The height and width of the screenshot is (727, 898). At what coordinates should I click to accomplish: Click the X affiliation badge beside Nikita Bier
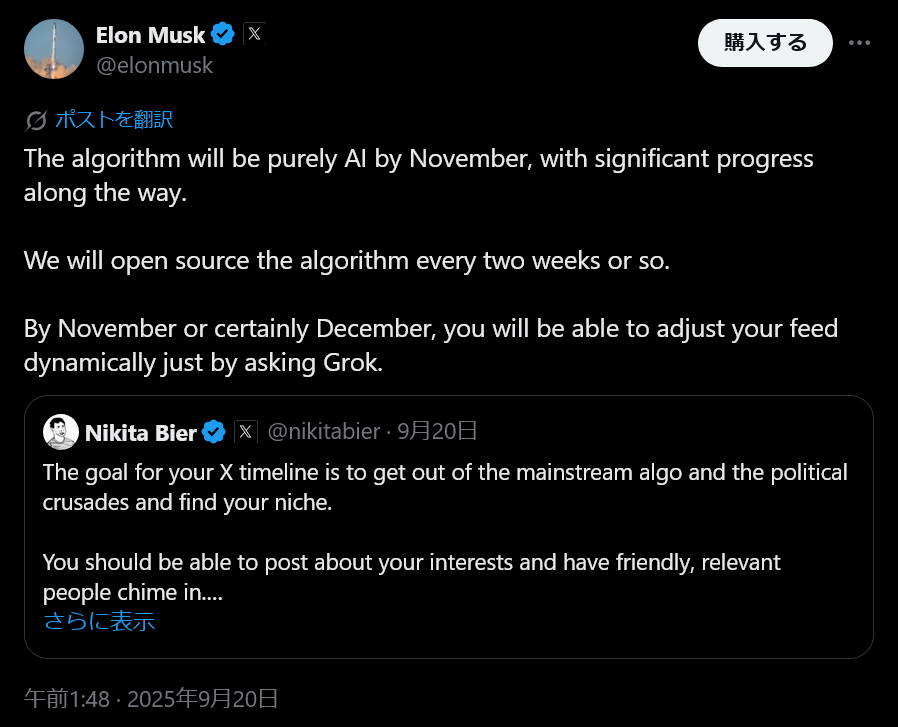coord(246,432)
